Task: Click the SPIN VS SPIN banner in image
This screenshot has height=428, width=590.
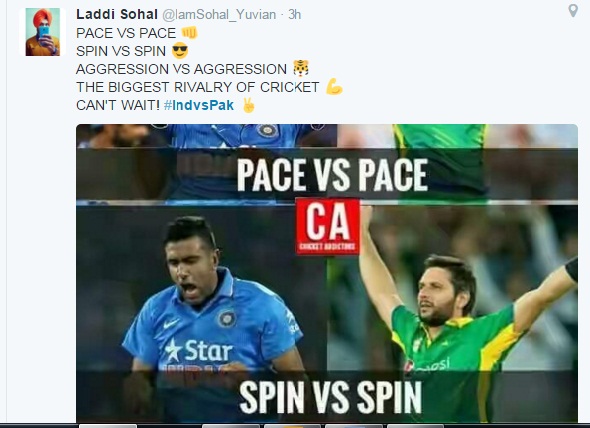Action: click(x=330, y=397)
